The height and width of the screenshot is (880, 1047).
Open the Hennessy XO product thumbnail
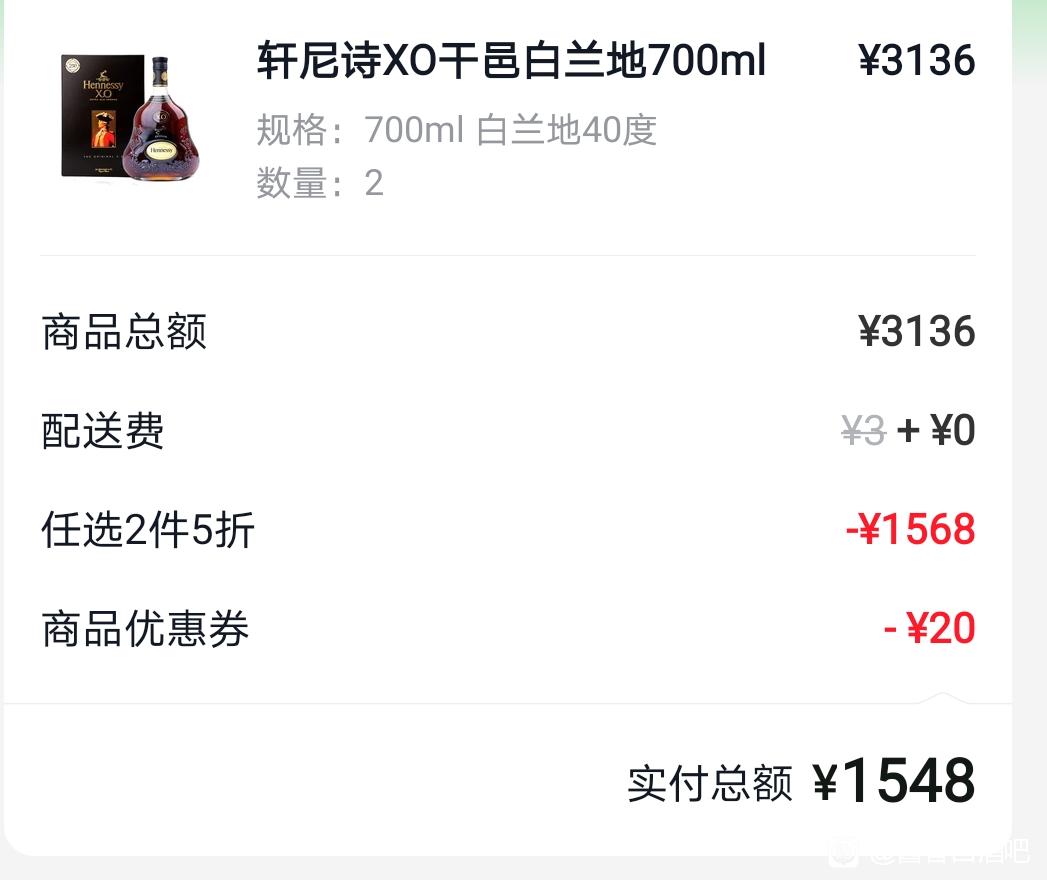pyautogui.click(x=130, y=118)
